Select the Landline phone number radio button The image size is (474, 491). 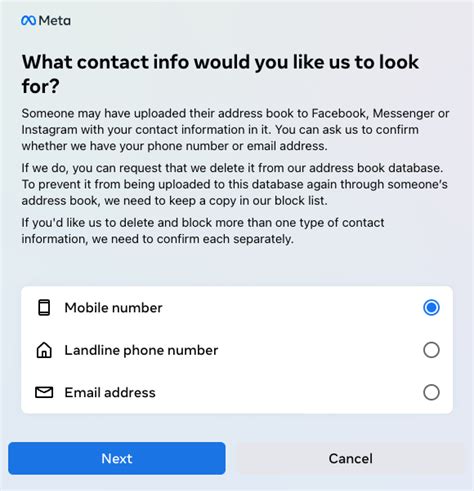coord(431,350)
